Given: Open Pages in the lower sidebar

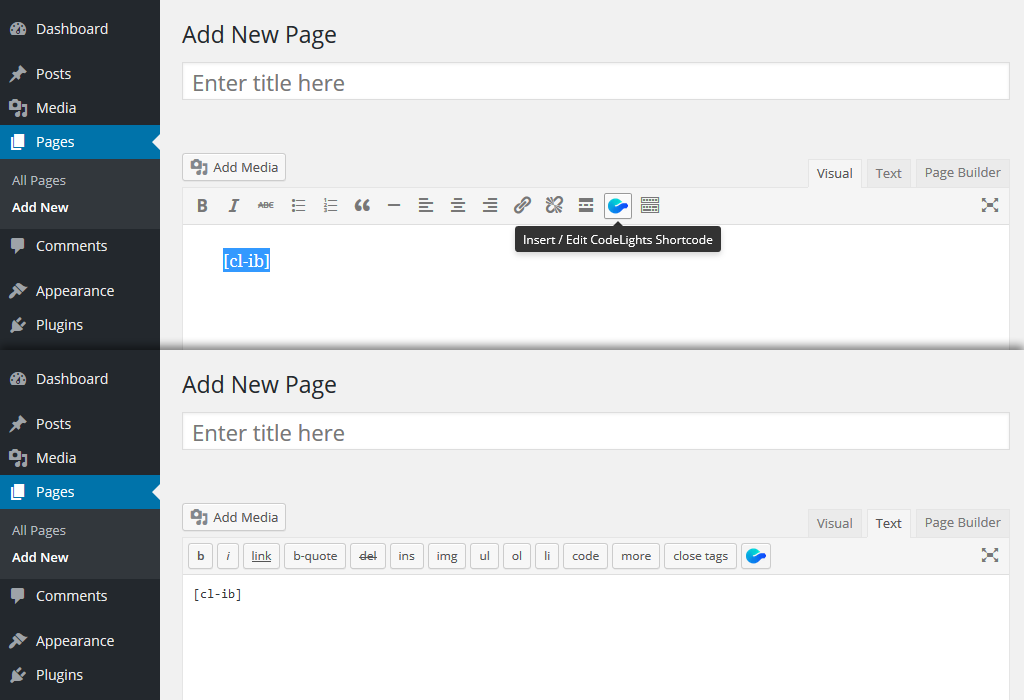Looking at the screenshot, I should click(x=80, y=492).
